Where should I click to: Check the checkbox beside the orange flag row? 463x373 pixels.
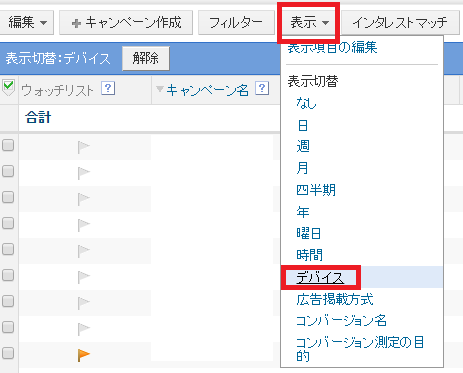tap(8, 353)
